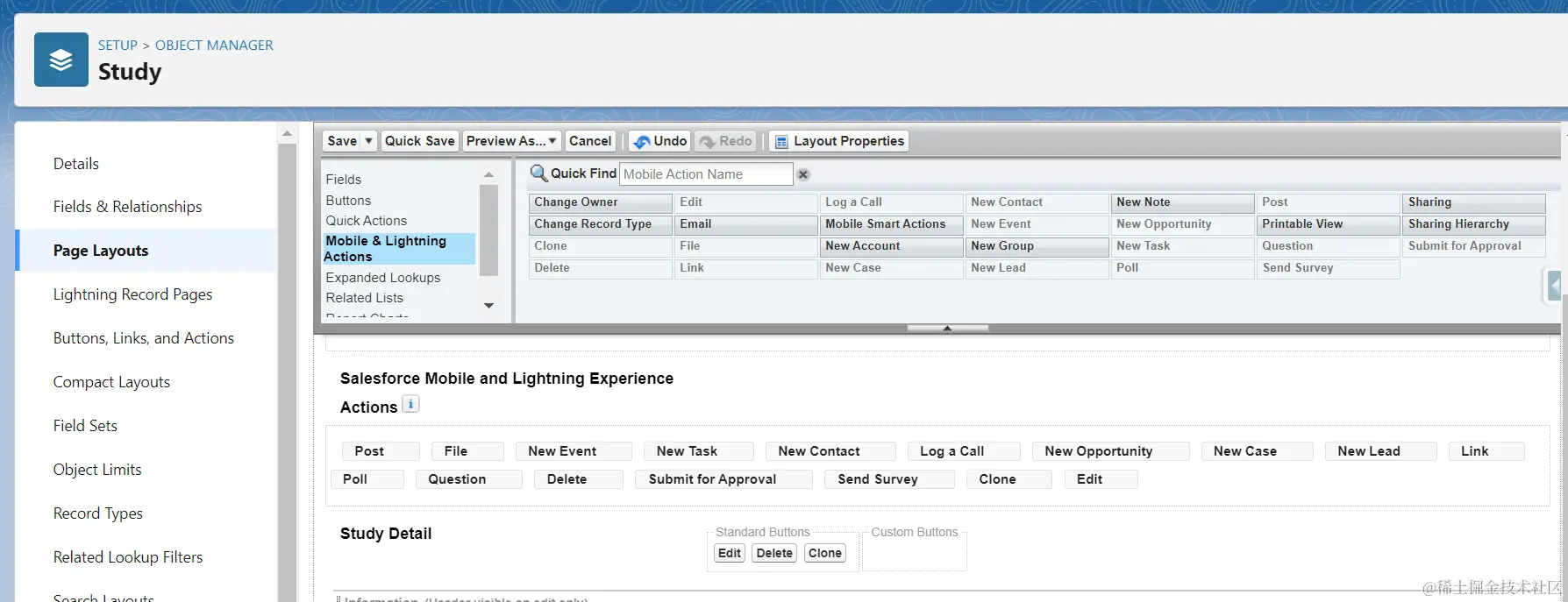Click the Save button
The image size is (1568, 602).
(x=342, y=141)
